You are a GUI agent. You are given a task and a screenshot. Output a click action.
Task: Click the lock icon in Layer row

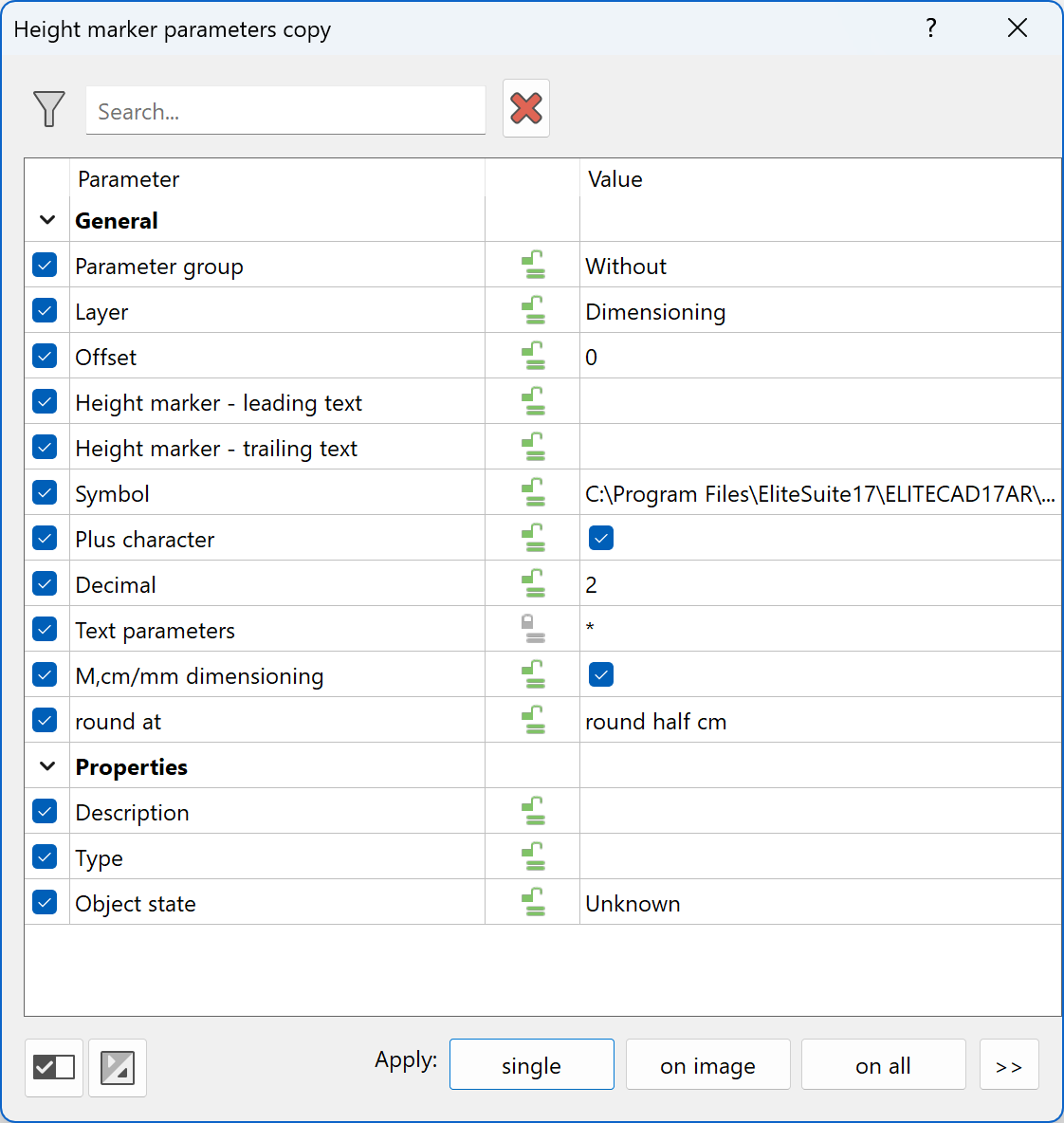click(x=534, y=310)
